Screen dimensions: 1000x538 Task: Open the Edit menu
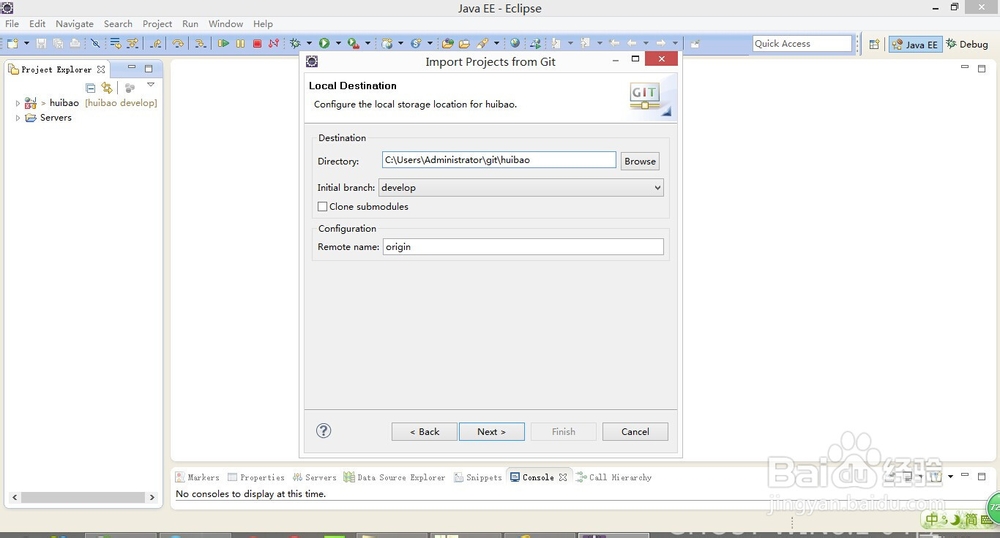click(x=37, y=24)
